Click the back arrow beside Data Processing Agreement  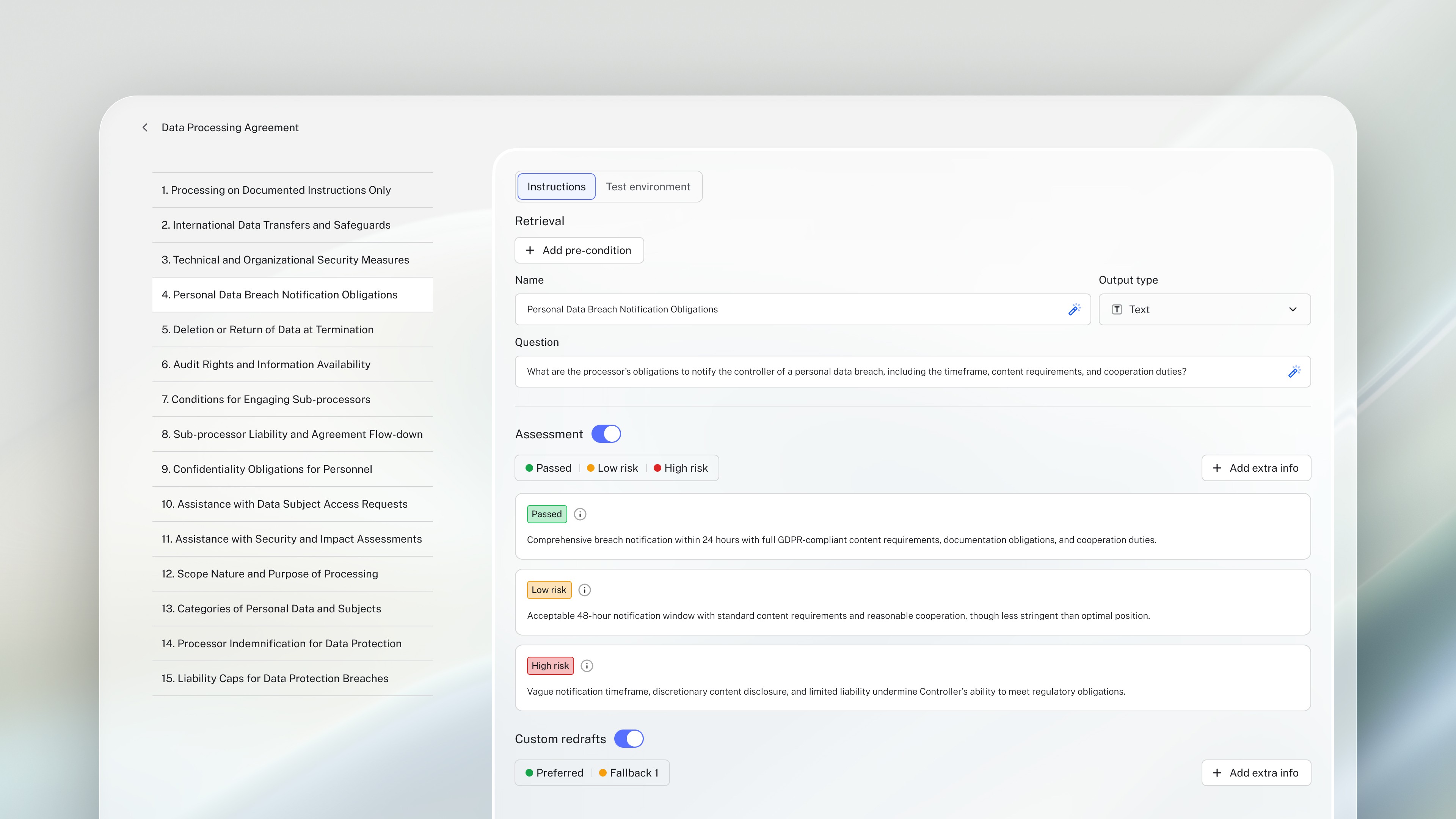tap(145, 128)
